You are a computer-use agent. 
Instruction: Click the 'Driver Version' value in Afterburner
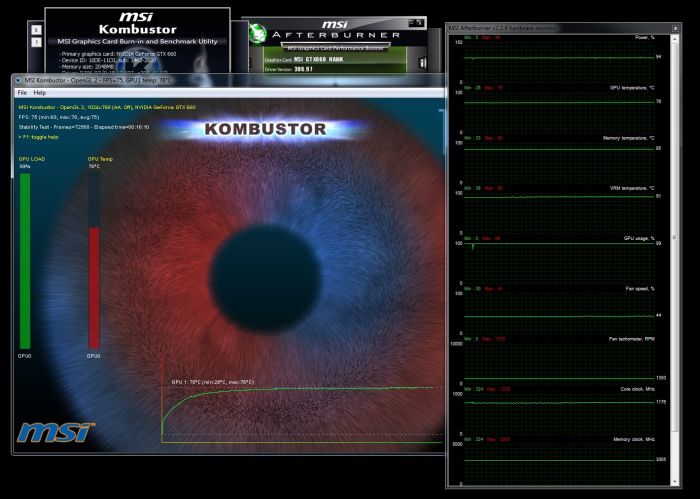pyautogui.click(x=303, y=69)
